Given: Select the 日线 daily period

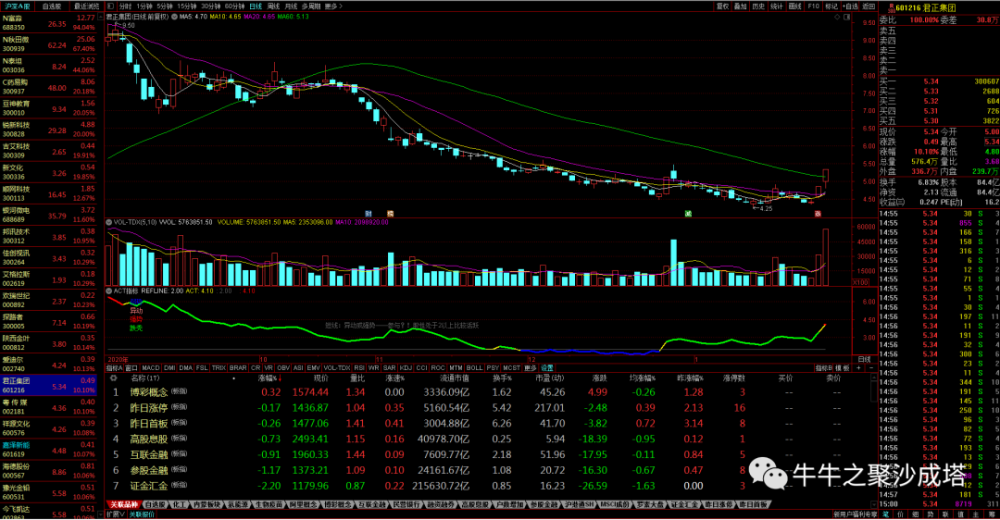Looking at the screenshot, I should pyautogui.click(x=256, y=6).
